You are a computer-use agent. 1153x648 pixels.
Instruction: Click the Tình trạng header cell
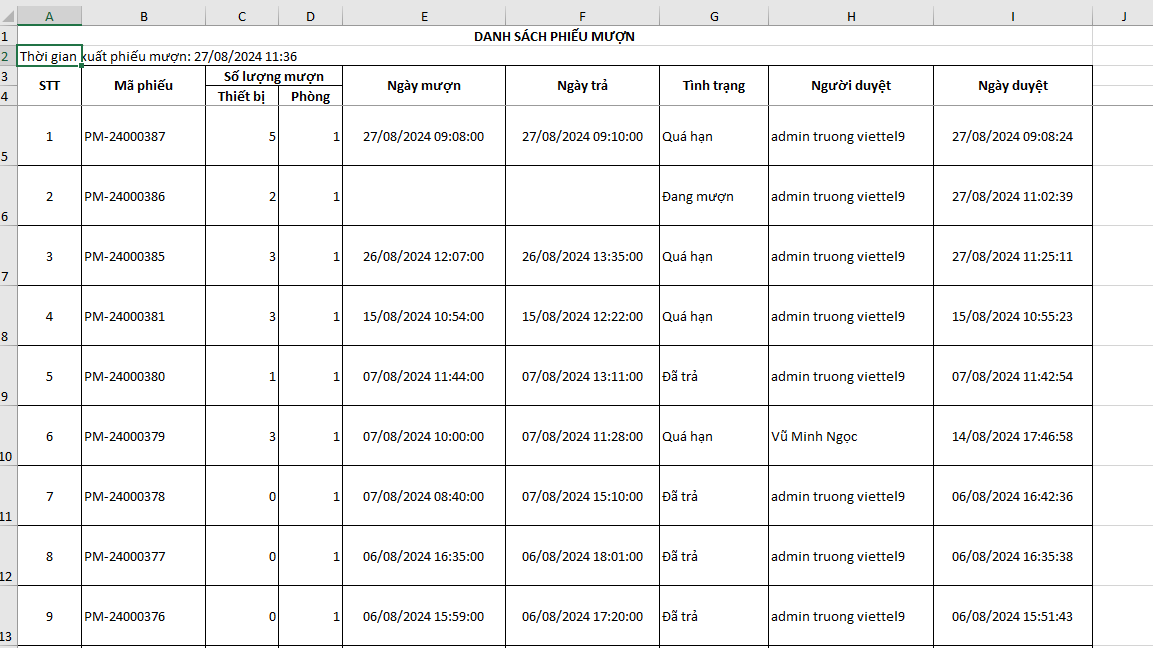pyautogui.click(x=714, y=85)
